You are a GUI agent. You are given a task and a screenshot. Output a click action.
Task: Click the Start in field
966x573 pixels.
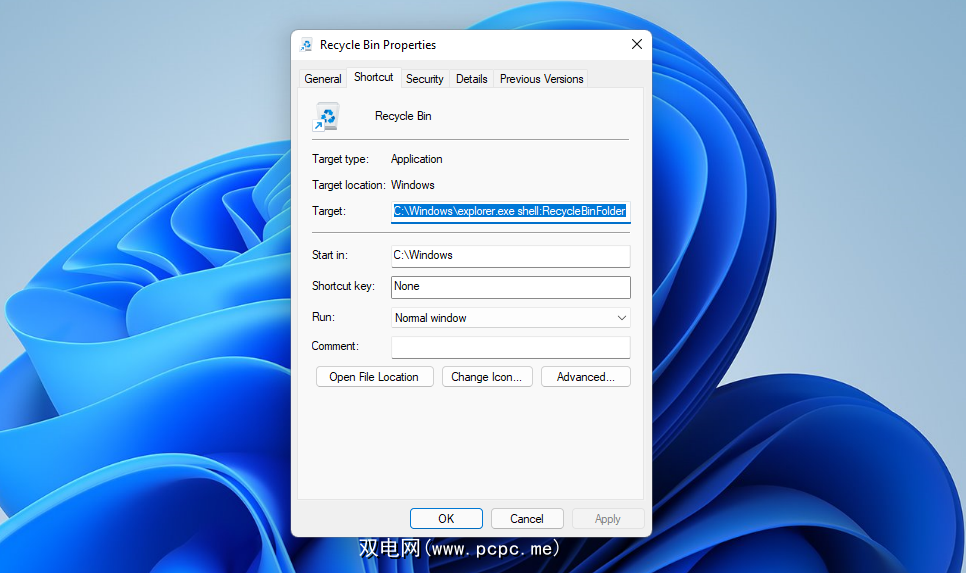(x=511, y=256)
